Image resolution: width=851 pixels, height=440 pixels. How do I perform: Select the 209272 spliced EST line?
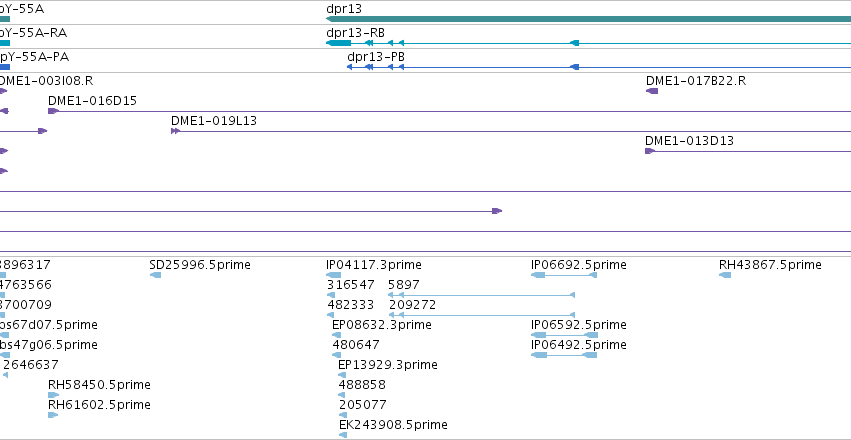[x=482, y=315]
